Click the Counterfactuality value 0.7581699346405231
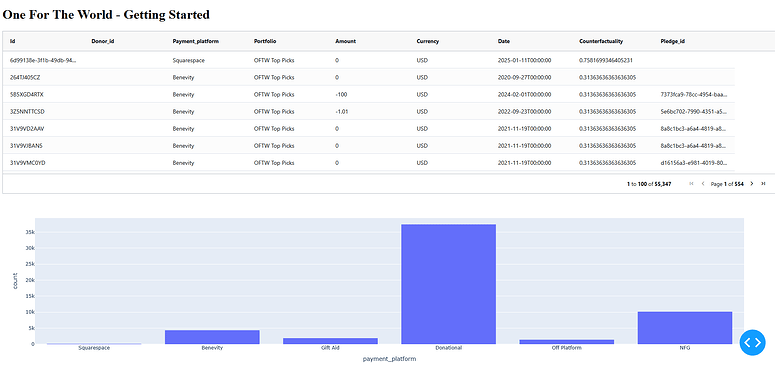 pyautogui.click(x=606, y=60)
